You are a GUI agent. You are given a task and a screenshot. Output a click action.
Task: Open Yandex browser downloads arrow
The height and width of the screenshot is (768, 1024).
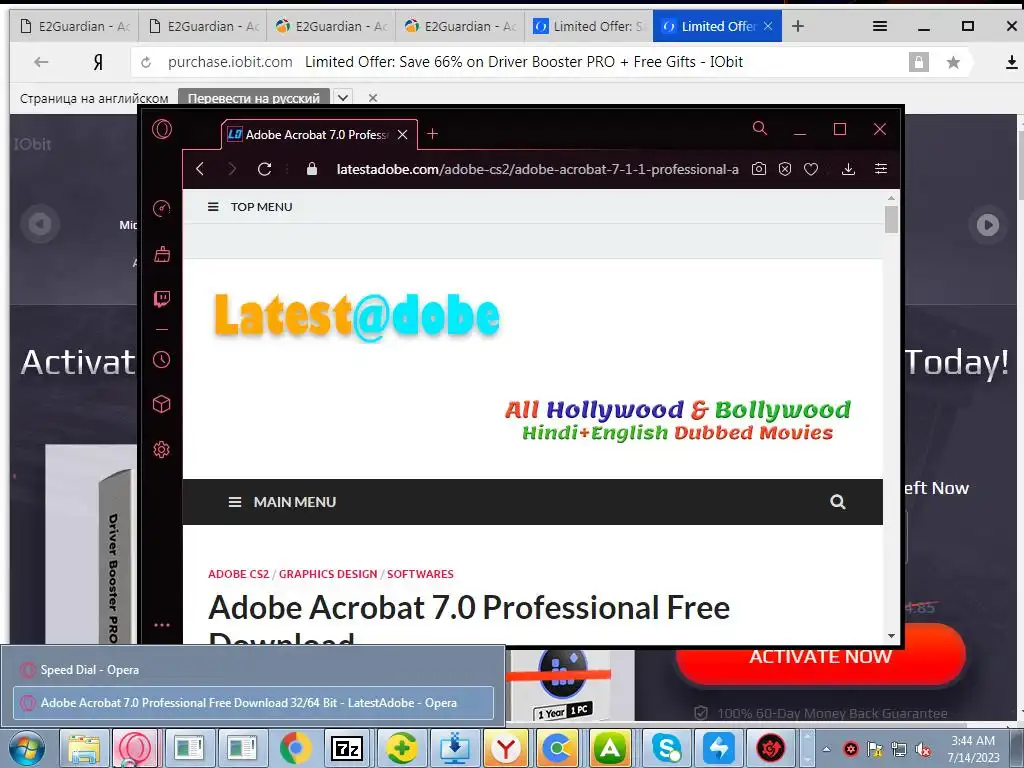point(1012,62)
